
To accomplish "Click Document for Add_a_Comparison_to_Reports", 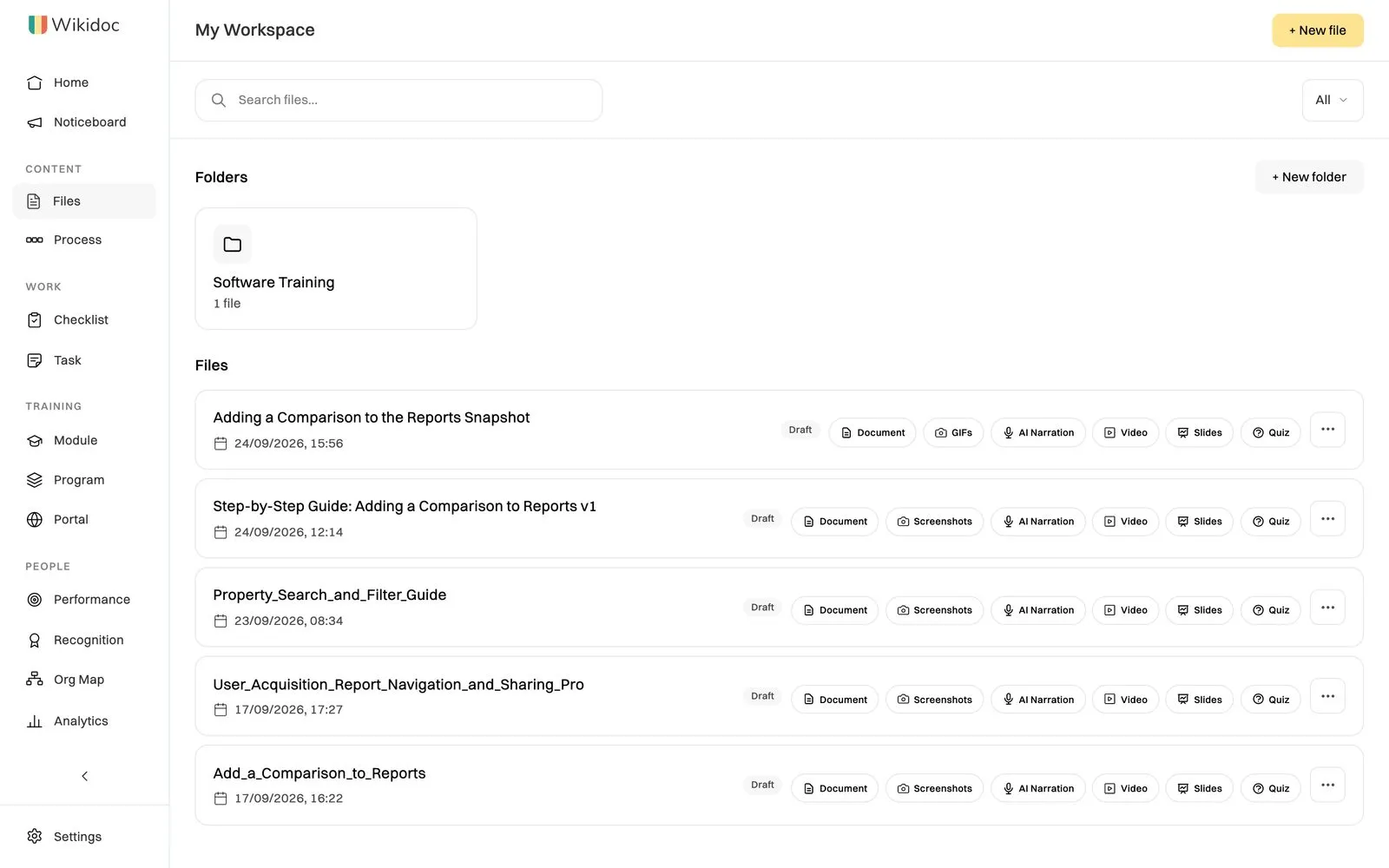I will point(835,788).
